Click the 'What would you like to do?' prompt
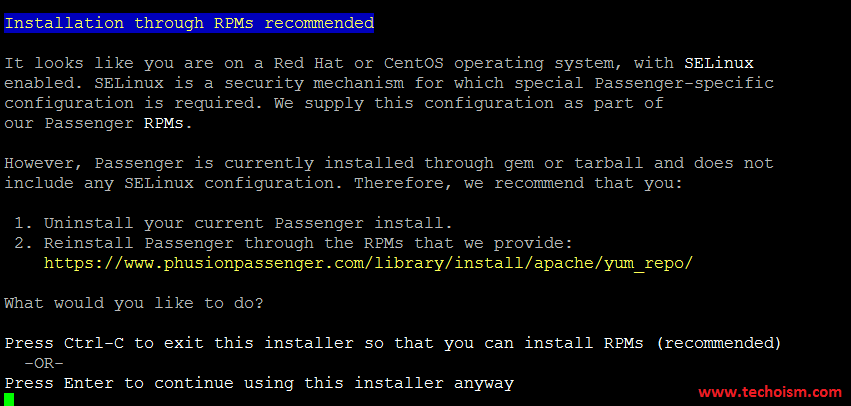 [x=134, y=303]
